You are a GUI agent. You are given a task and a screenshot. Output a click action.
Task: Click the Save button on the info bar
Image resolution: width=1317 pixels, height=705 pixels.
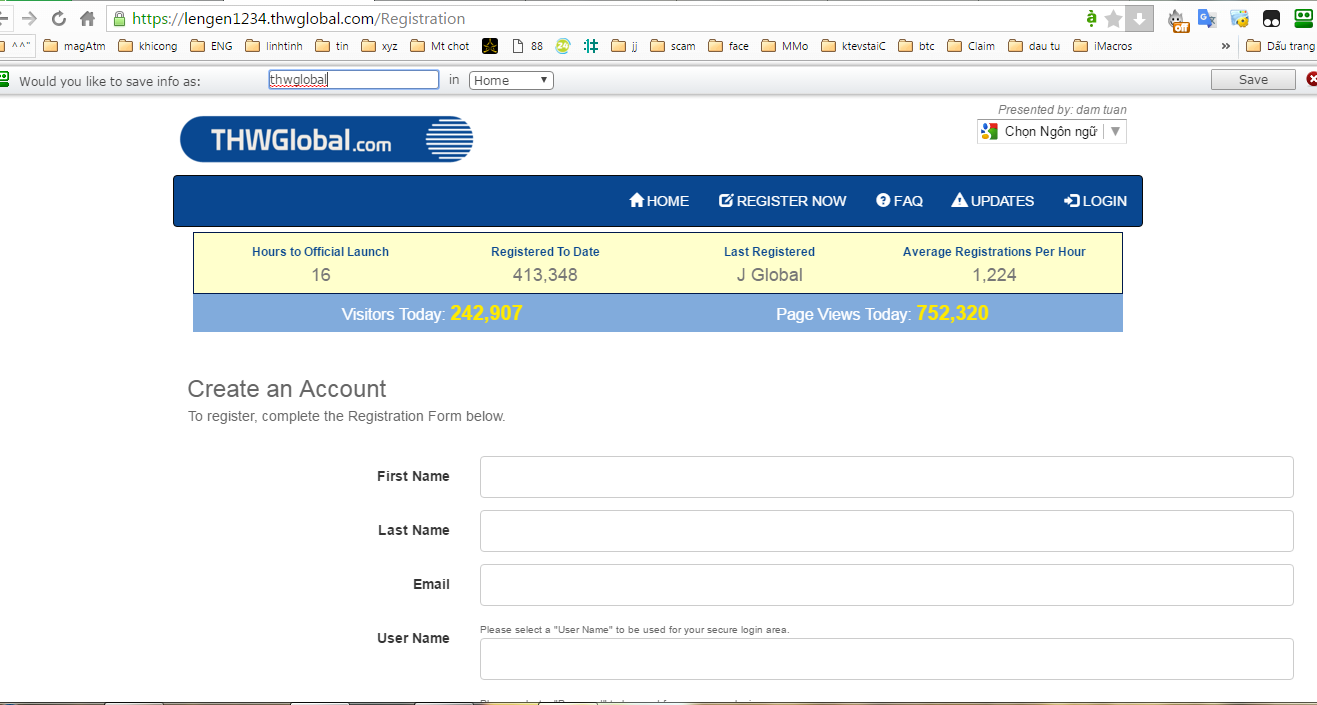click(x=1253, y=80)
